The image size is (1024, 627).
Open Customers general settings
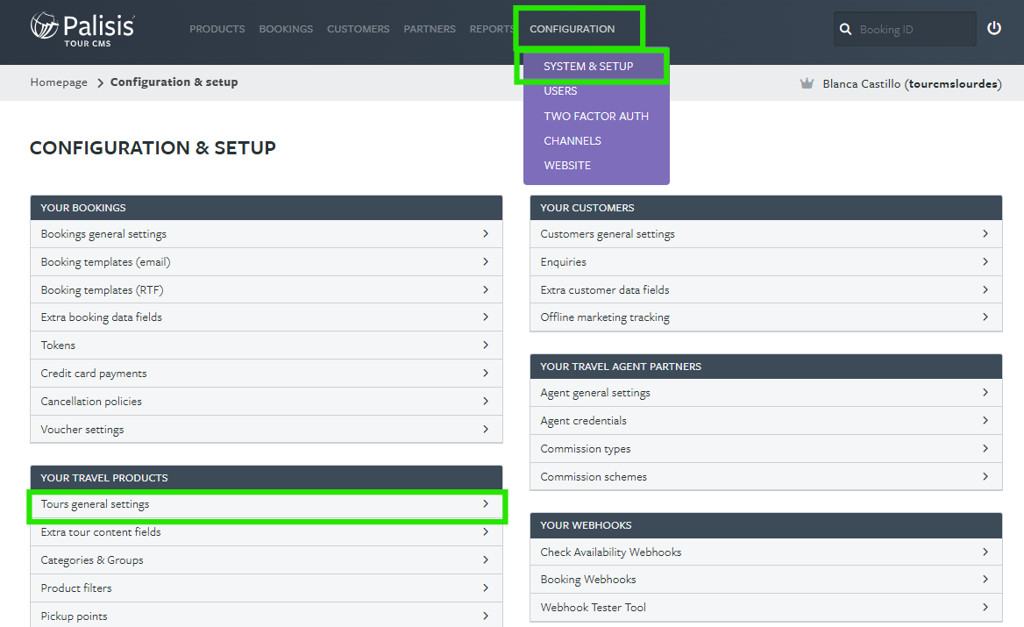tap(766, 234)
